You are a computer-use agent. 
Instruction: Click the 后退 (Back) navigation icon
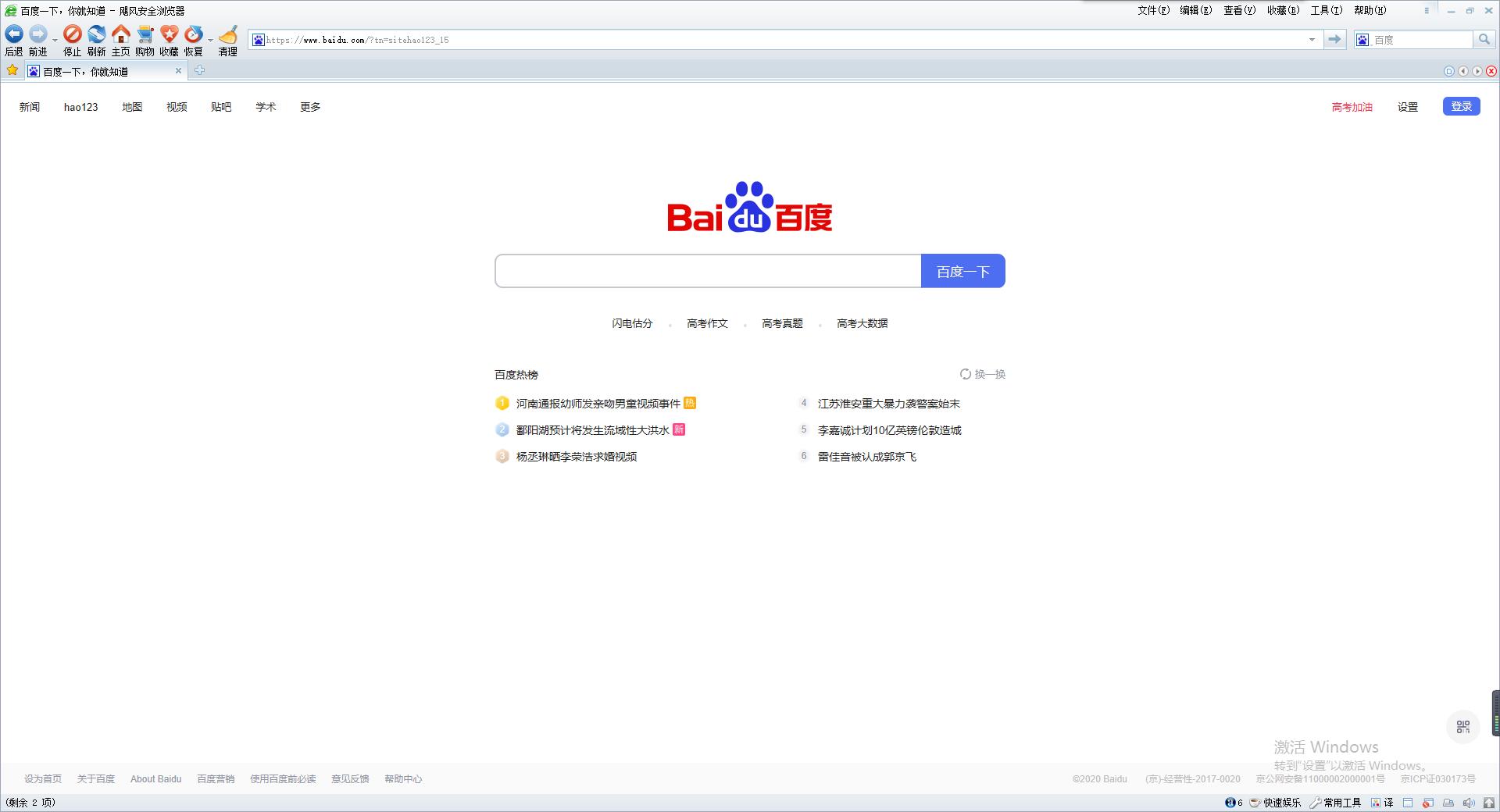(x=13, y=34)
